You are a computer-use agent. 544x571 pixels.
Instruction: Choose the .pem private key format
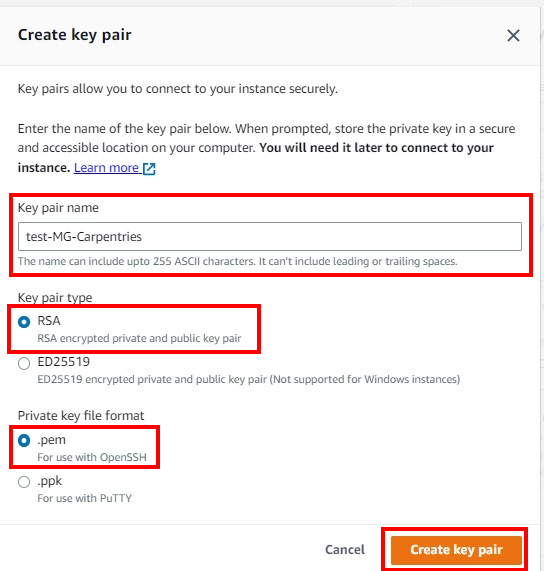(24, 441)
